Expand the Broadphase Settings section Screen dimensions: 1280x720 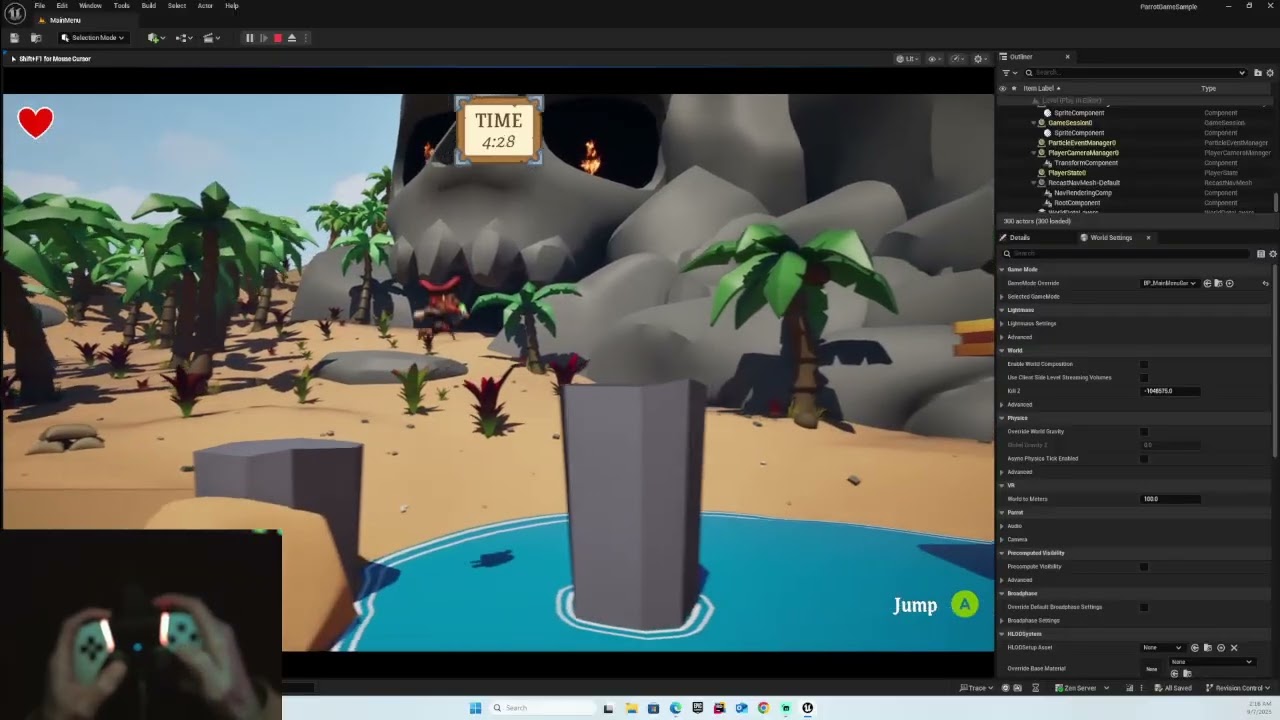click(1003, 621)
